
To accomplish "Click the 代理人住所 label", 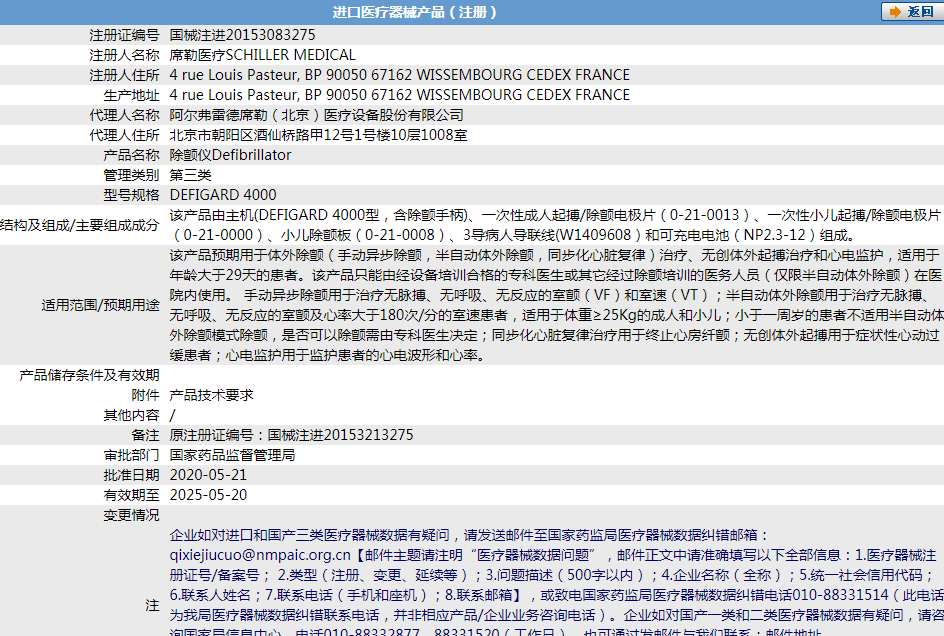I will click(124, 135).
